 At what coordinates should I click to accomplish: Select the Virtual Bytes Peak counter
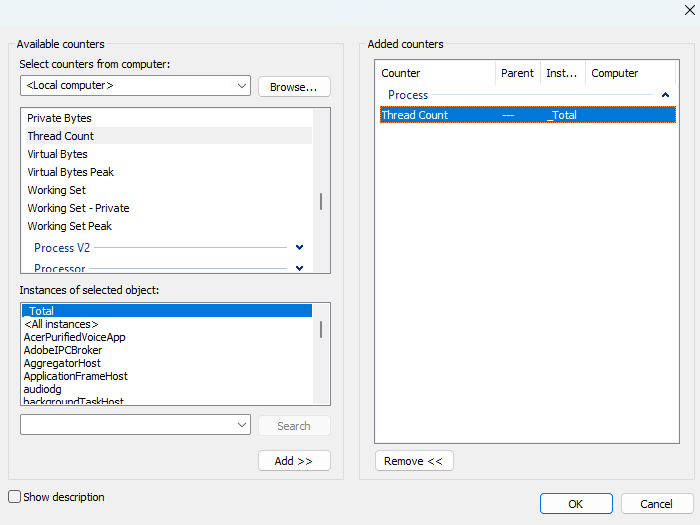[x=70, y=172]
